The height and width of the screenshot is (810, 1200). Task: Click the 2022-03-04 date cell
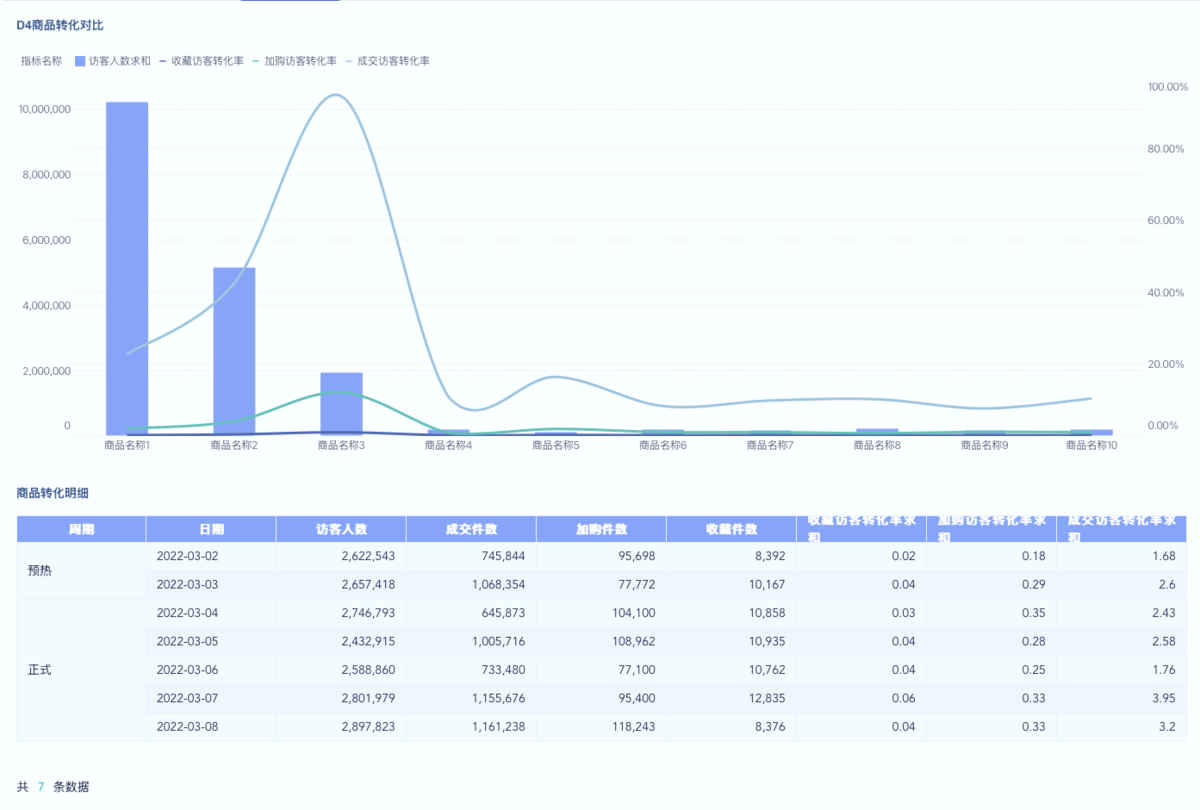click(x=187, y=612)
